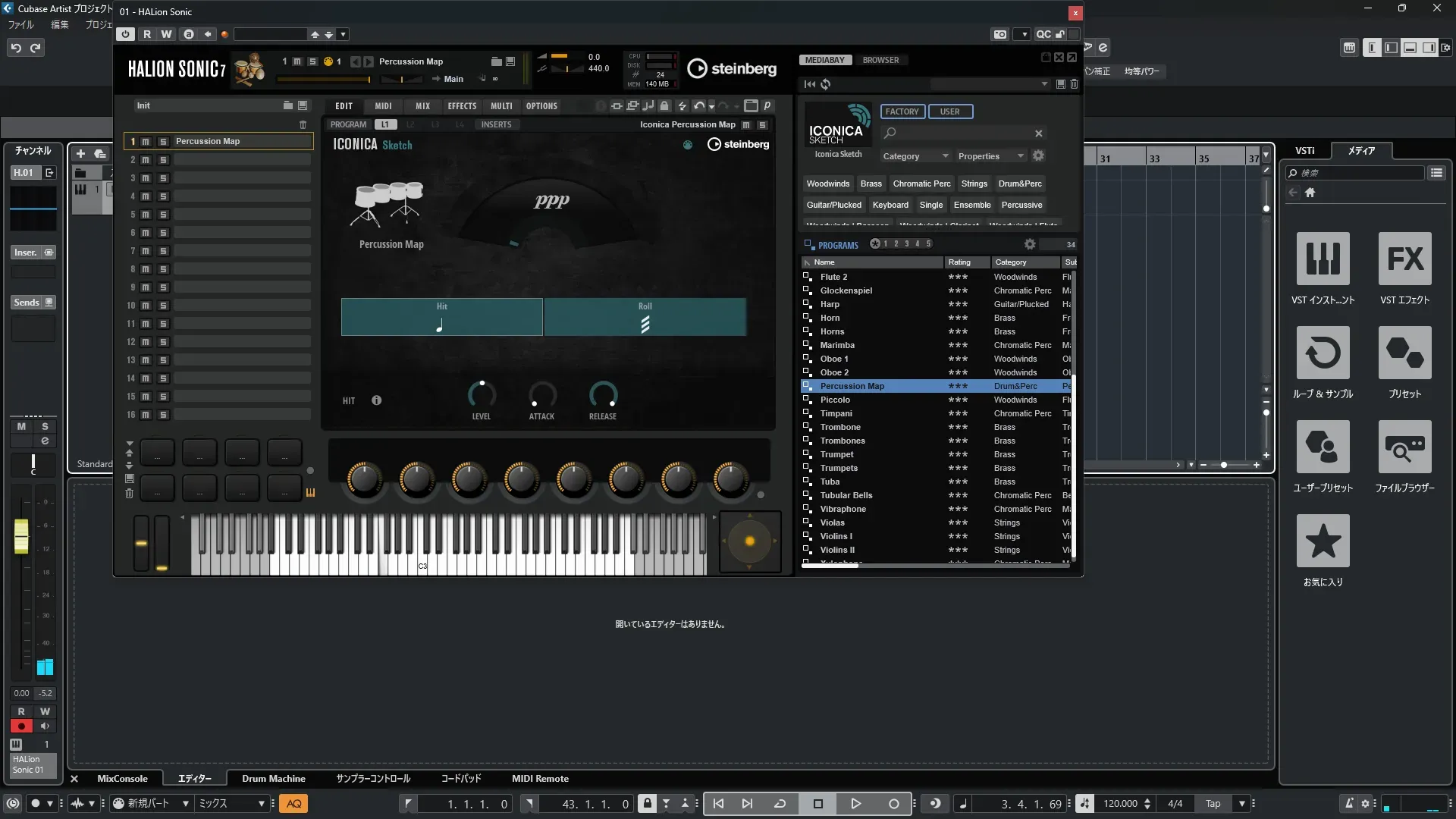Toggle the plugin Write automation button
The image size is (1456, 819).
pos(166,34)
